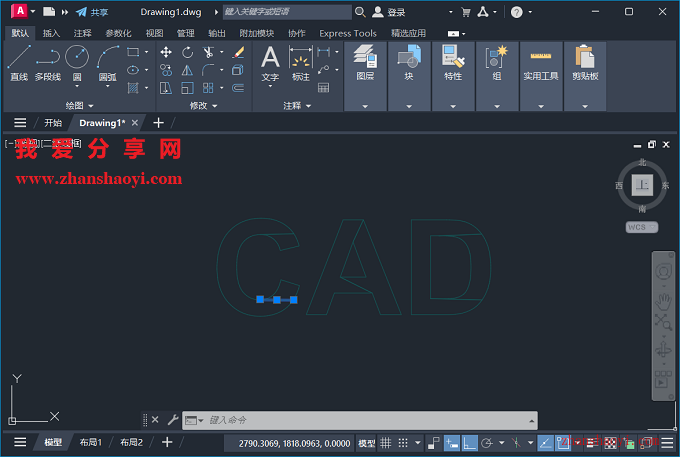The width and height of the screenshot is (680, 457).
Task: Toggle snap mode in status bar
Action: click(x=403, y=443)
